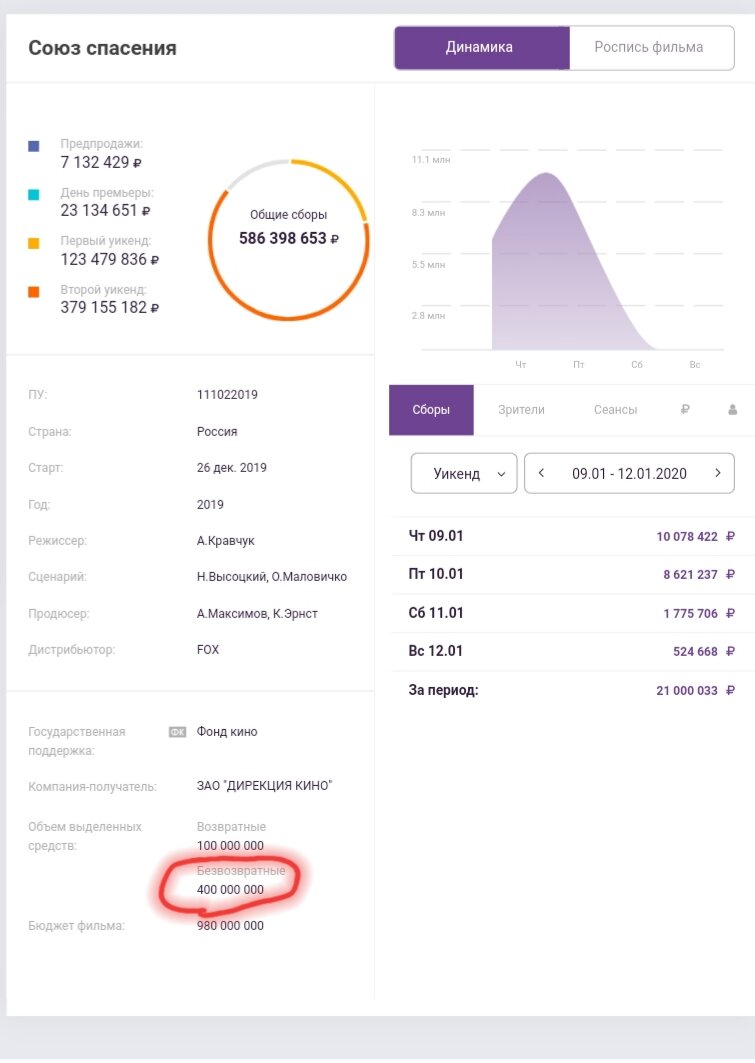Click the Сб chart axis label
755x1063 pixels.
point(637,365)
